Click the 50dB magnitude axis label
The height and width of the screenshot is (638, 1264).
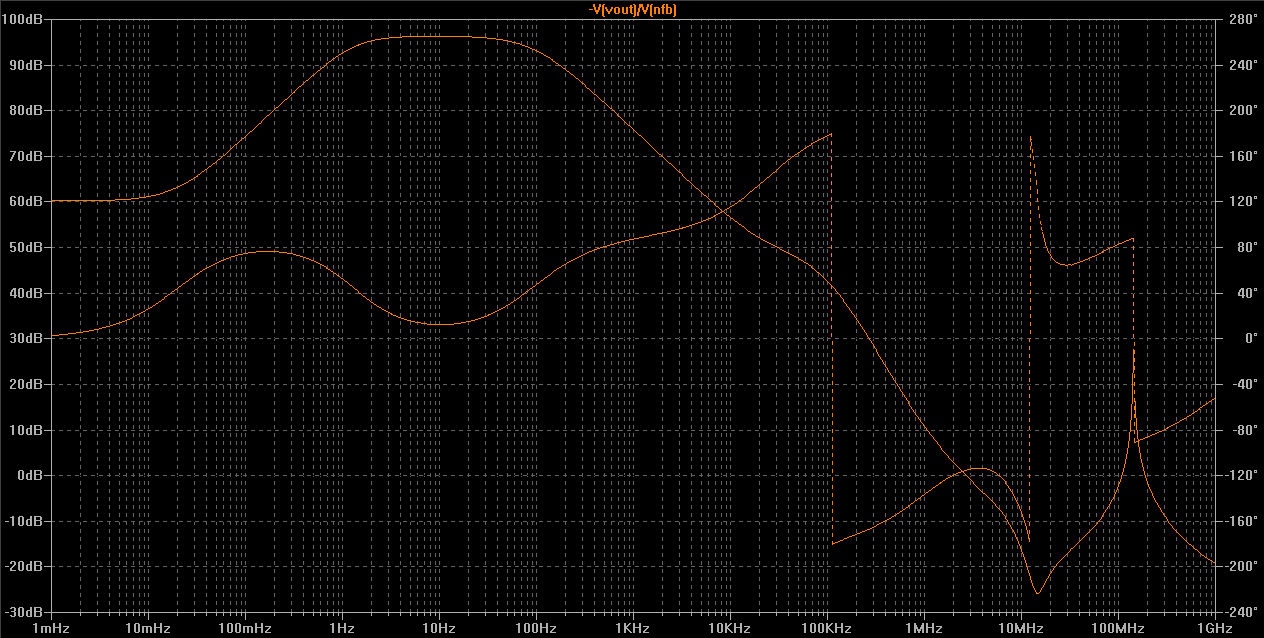click(25, 247)
